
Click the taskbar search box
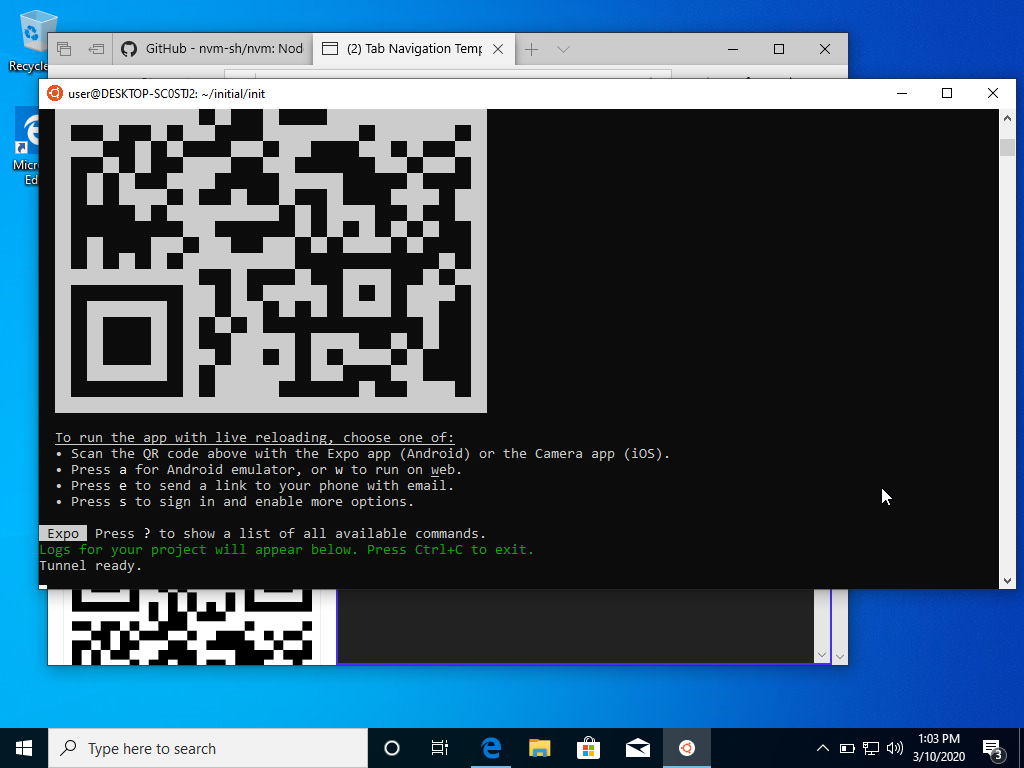(208, 748)
